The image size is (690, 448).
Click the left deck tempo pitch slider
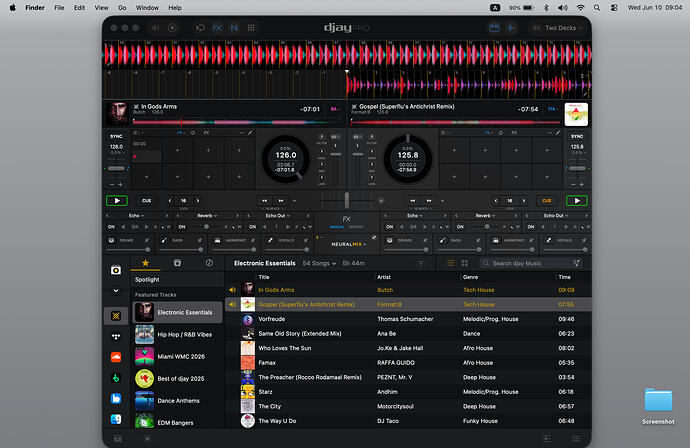click(116, 168)
